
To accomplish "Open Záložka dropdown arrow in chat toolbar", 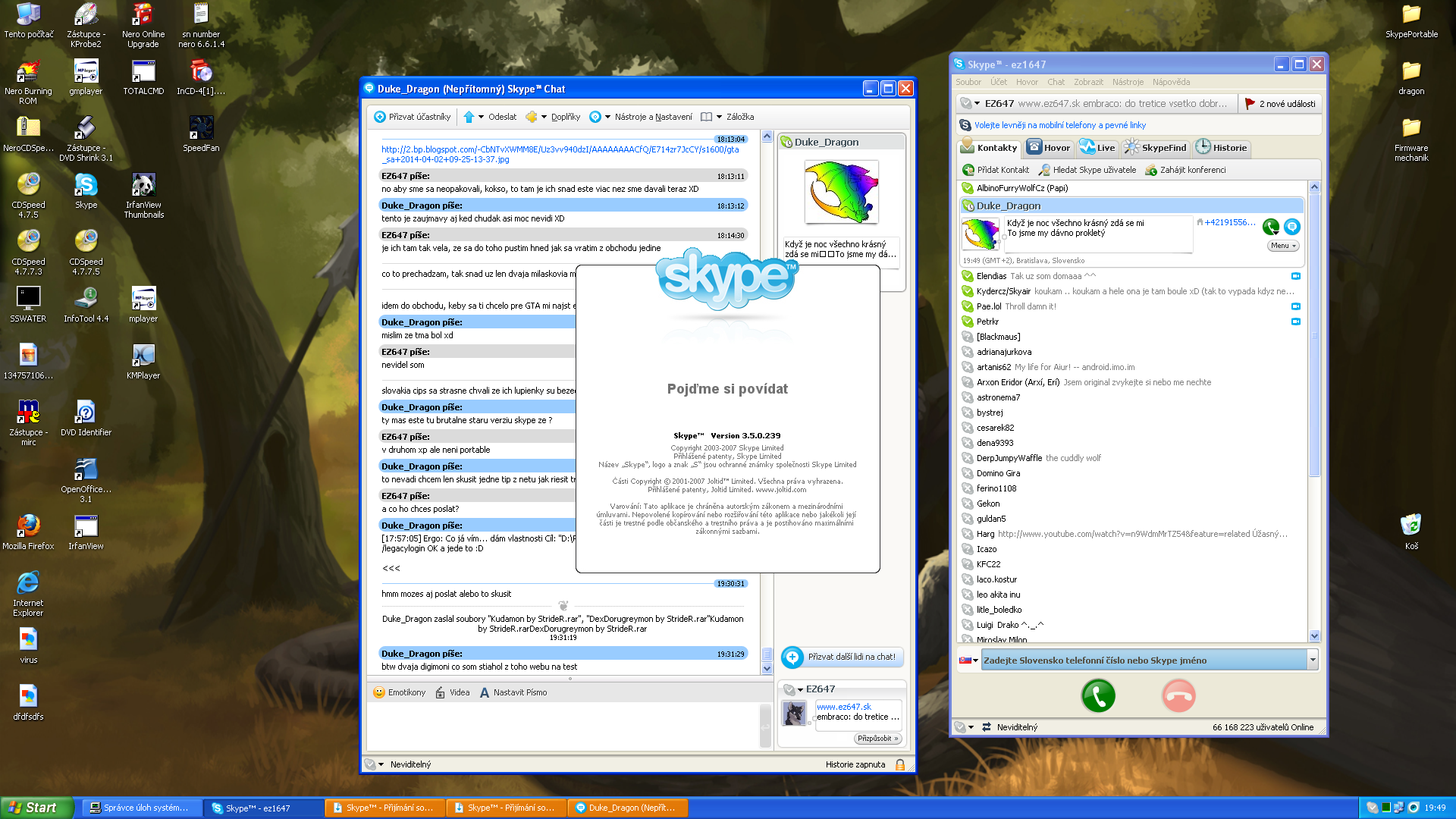I will click(x=719, y=117).
